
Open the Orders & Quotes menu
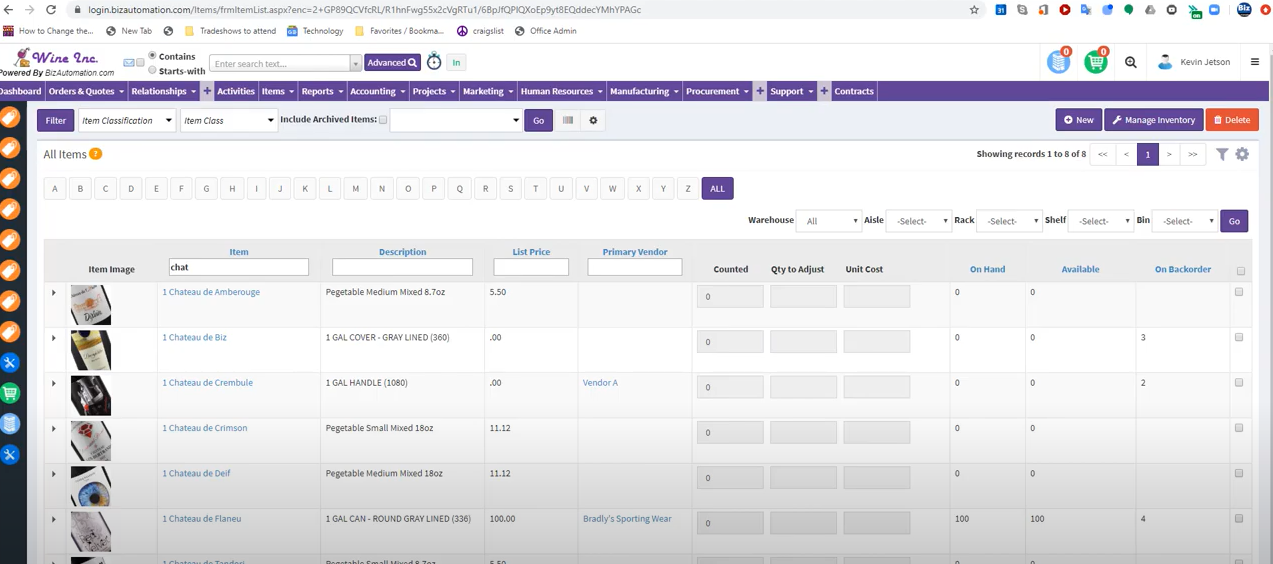click(86, 91)
